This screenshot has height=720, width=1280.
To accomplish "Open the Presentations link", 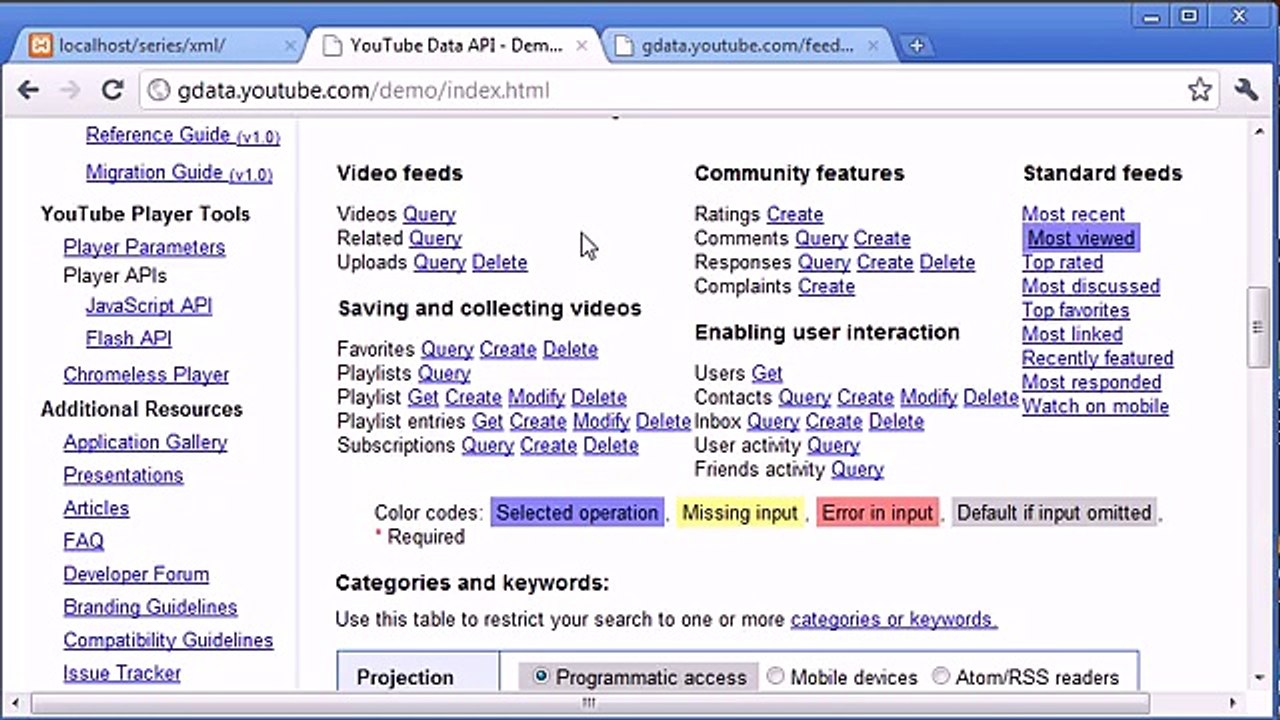I will (x=123, y=475).
